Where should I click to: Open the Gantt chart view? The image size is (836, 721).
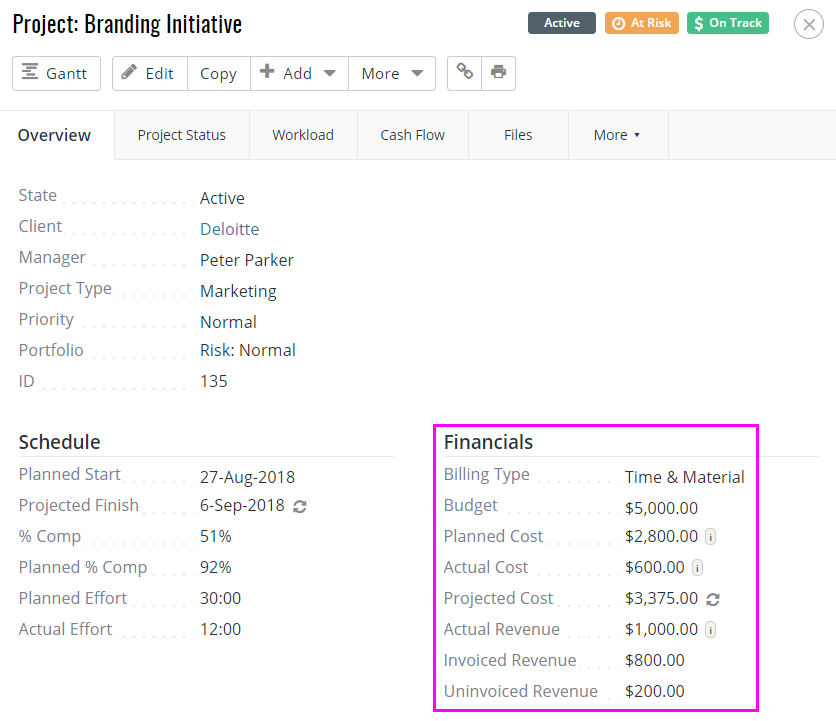(56, 74)
